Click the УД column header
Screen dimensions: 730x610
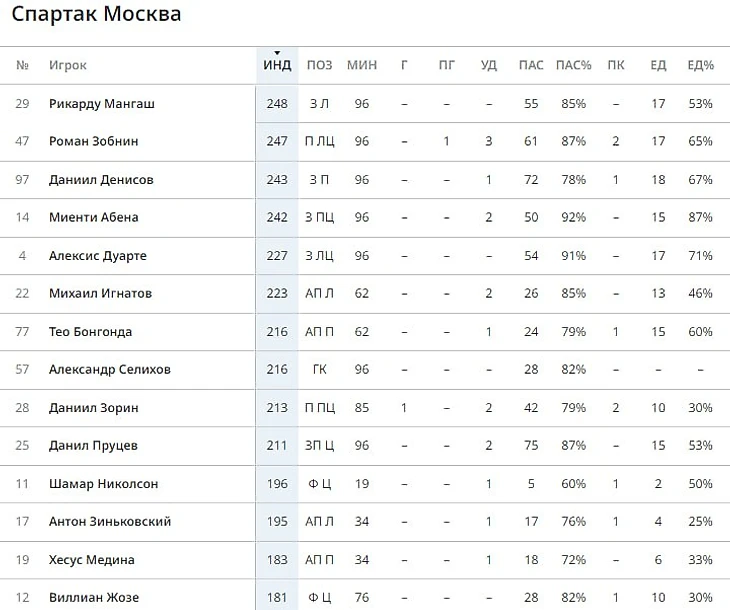pyautogui.click(x=489, y=65)
